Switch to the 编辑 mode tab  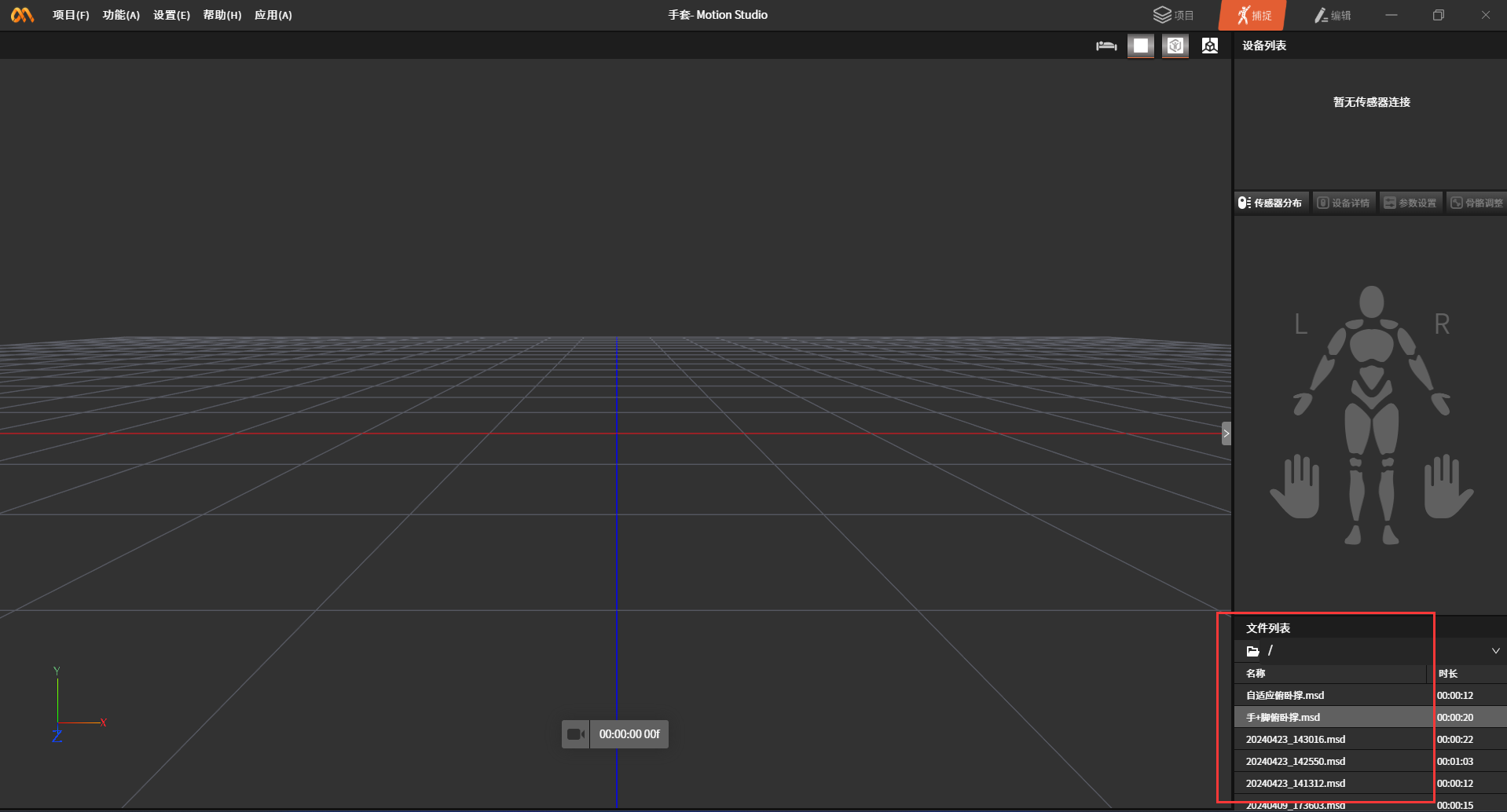point(1333,15)
